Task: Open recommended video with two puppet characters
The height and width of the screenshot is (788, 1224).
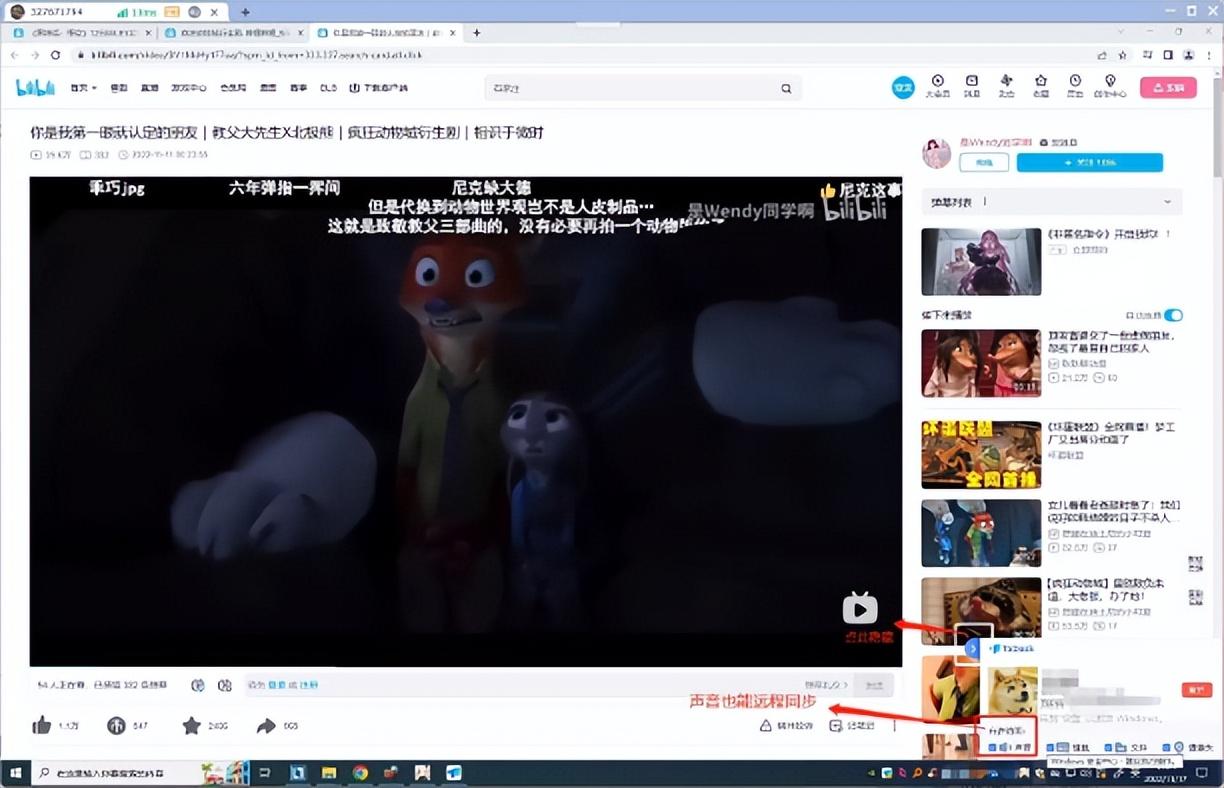Action: tap(981, 362)
